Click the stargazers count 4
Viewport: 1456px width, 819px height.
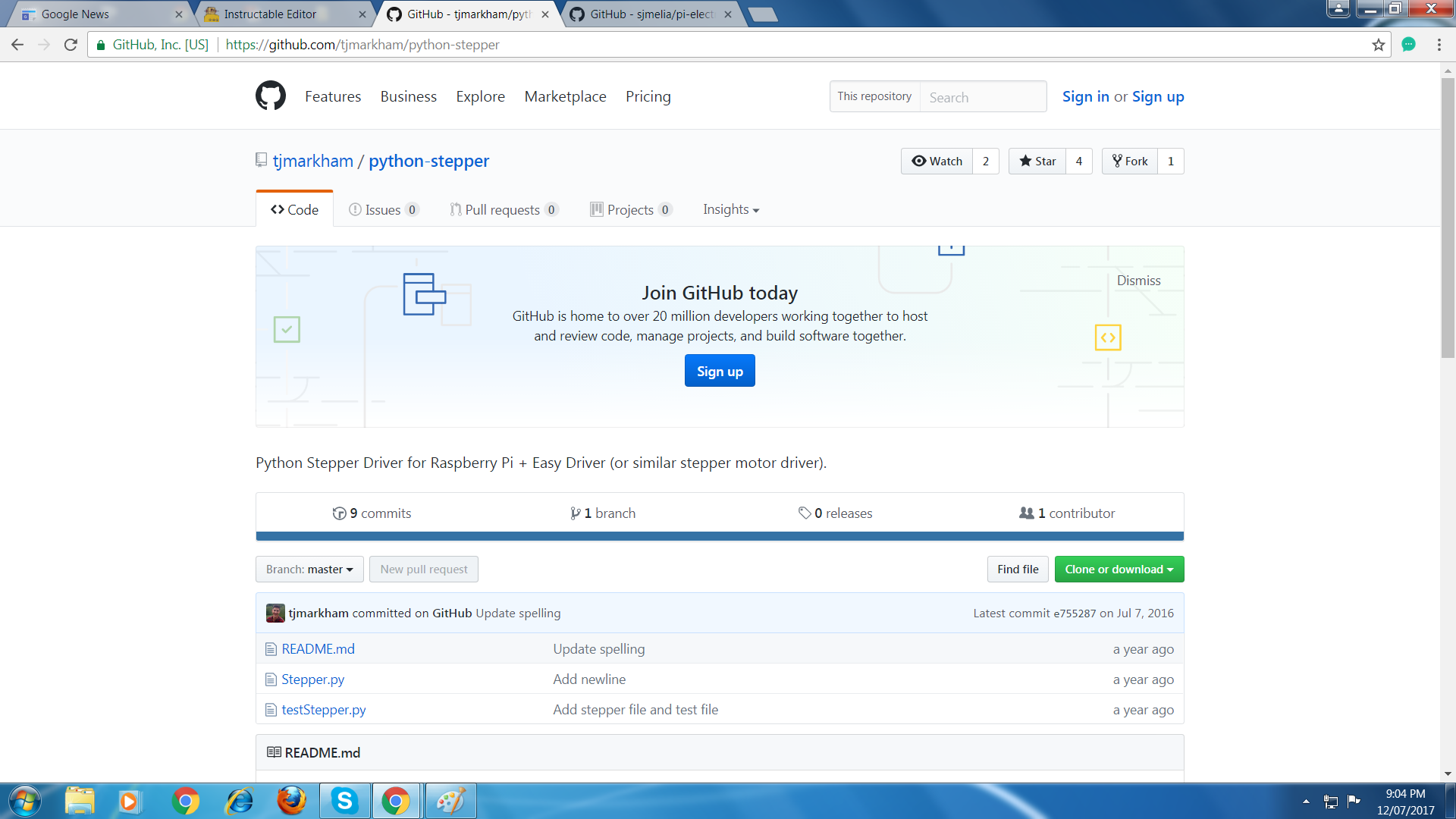[x=1078, y=161]
